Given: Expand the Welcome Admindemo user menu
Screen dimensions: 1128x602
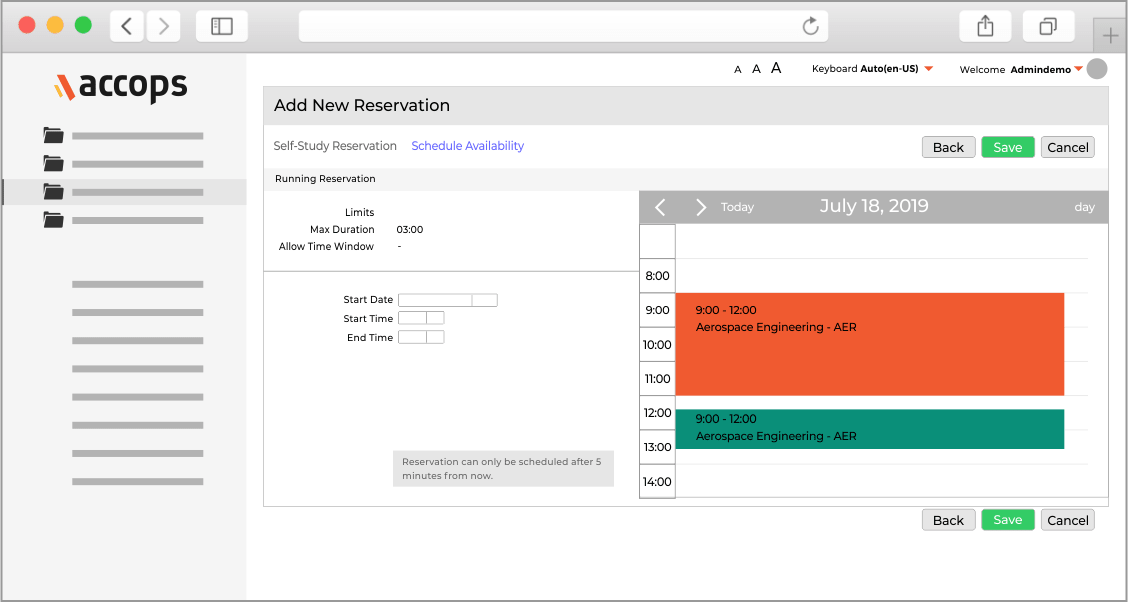Looking at the screenshot, I should click(x=1078, y=70).
